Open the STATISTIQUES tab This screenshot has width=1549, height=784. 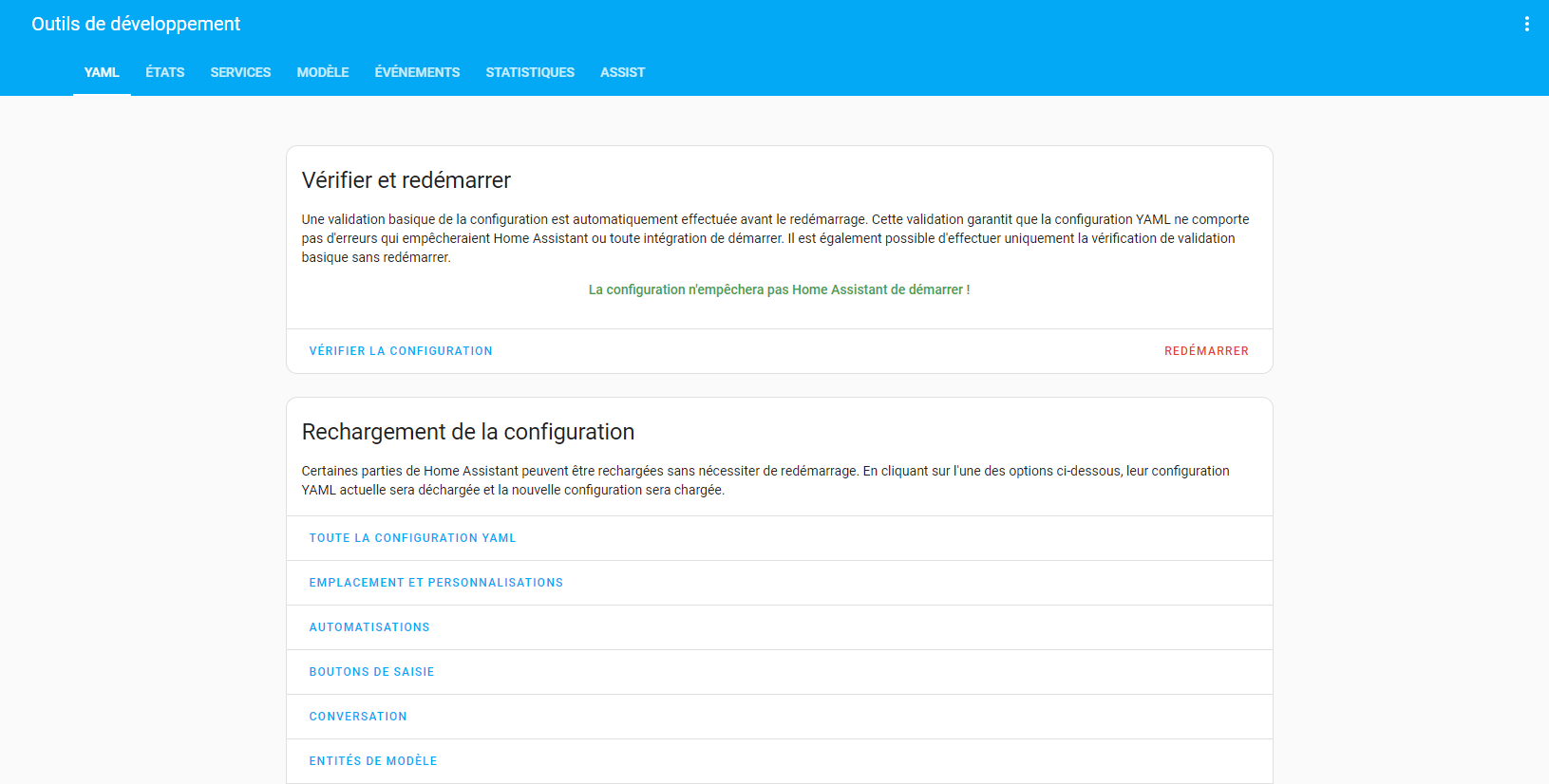pos(530,72)
